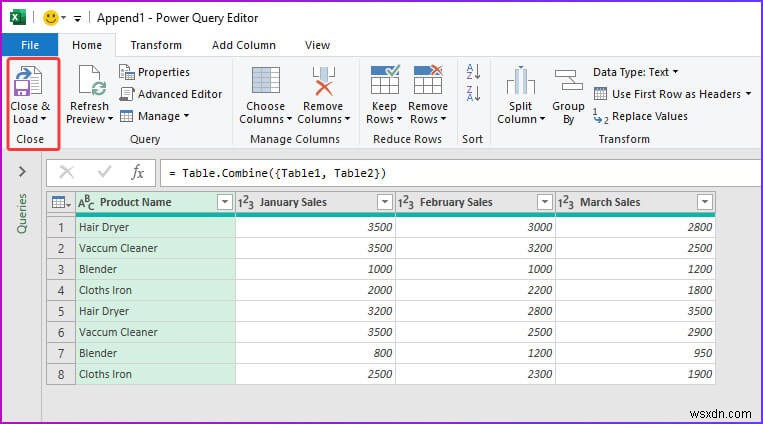Viewport: 763px width, 424px height.
Task: Click February Sales 123 data type icon
Action: (406, 202)
